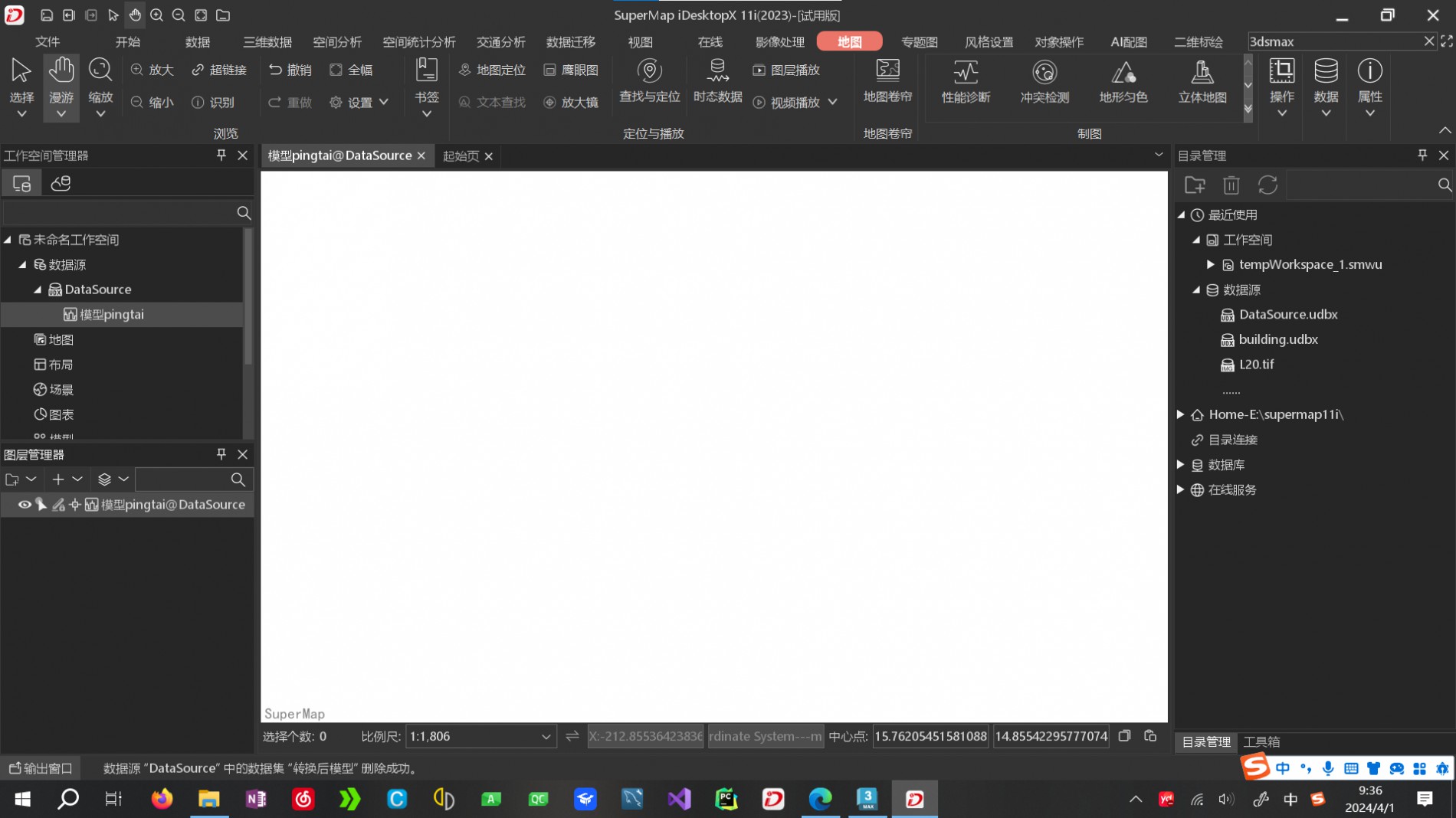Image resolution: width=1456 pixels, height=818 pixels.
Task: Open 时态数据 temporal data tool
Action: tap(718, 81)
